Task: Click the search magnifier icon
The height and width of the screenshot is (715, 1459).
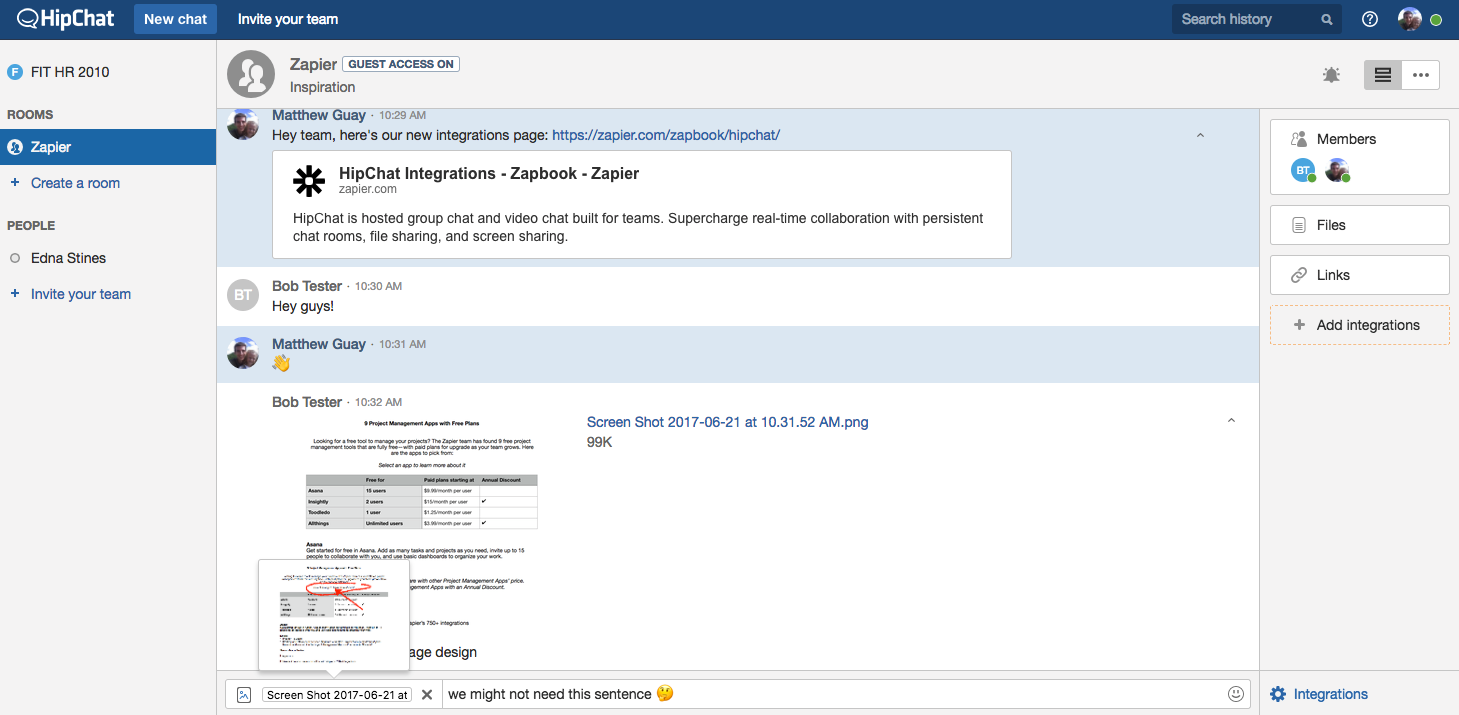Action: click(1327, 19)
